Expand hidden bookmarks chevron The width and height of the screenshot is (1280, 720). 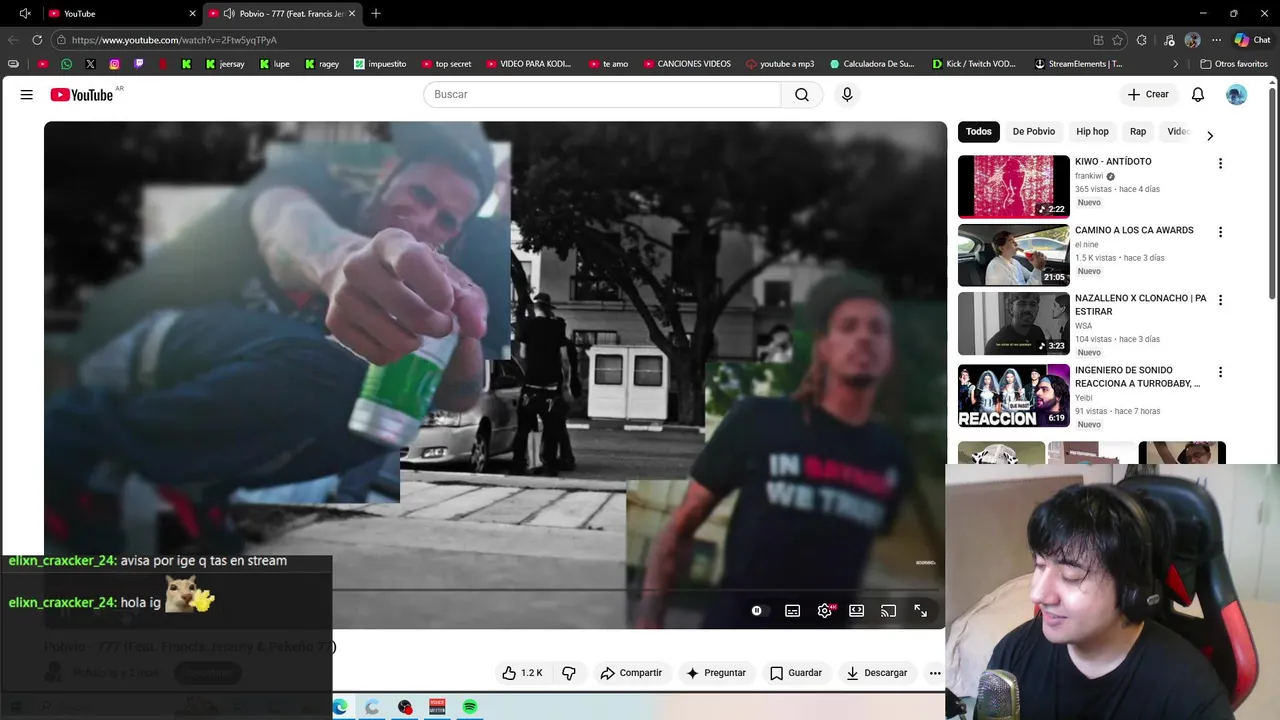[x=1176, y=64]
